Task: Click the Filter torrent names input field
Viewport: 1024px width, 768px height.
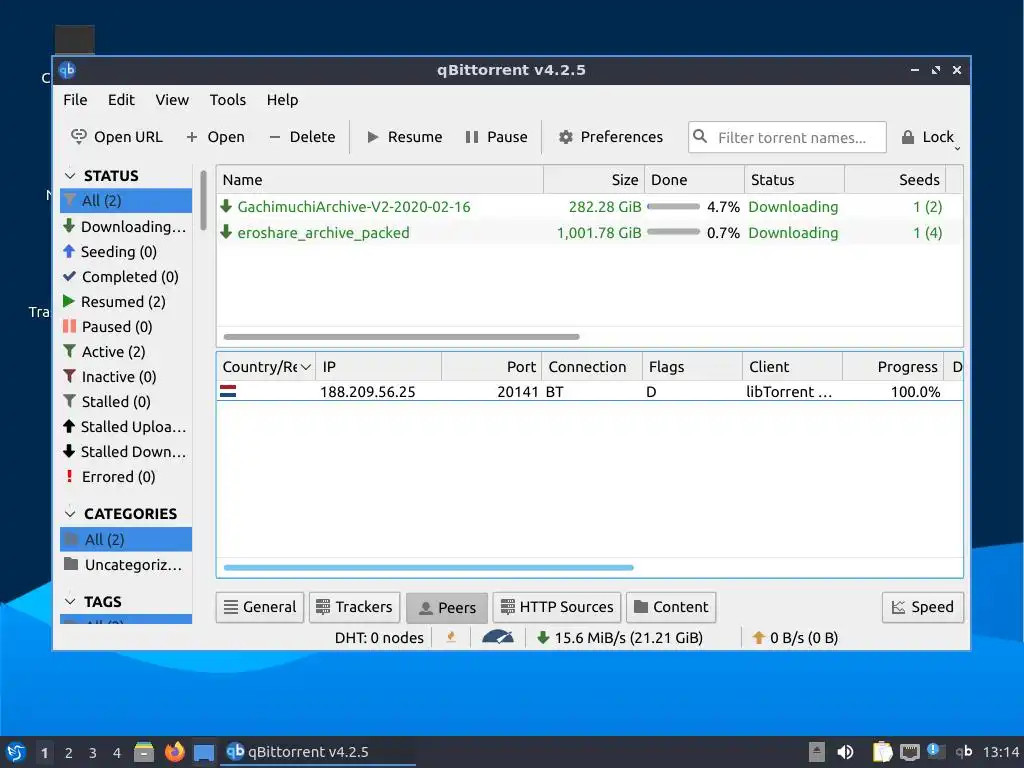Action: point(787,137)
